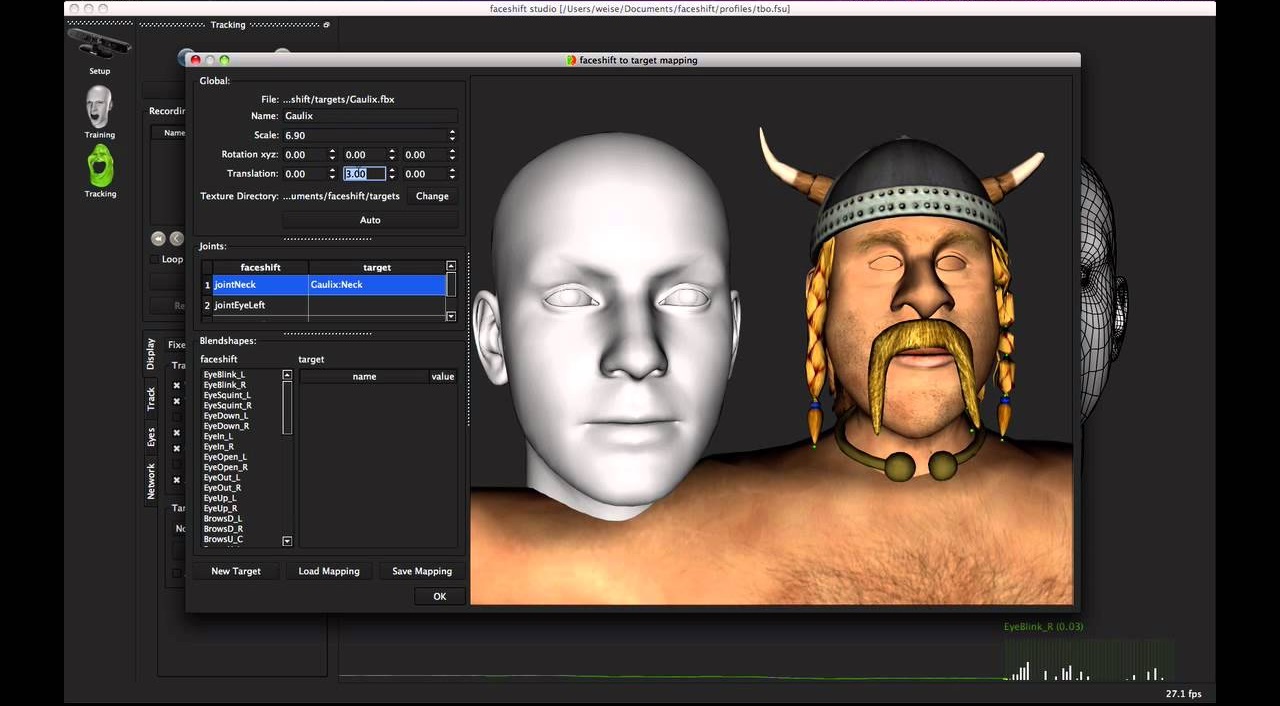Confirm the mapping dialog with OK
This screenshot has height=706, width=1280.
(x=440, y=596)
